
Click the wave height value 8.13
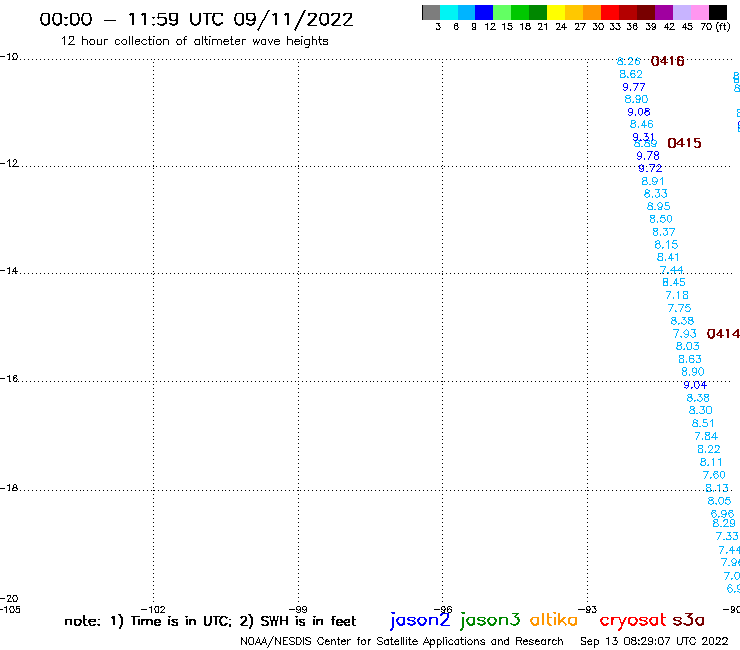[716, 488]
